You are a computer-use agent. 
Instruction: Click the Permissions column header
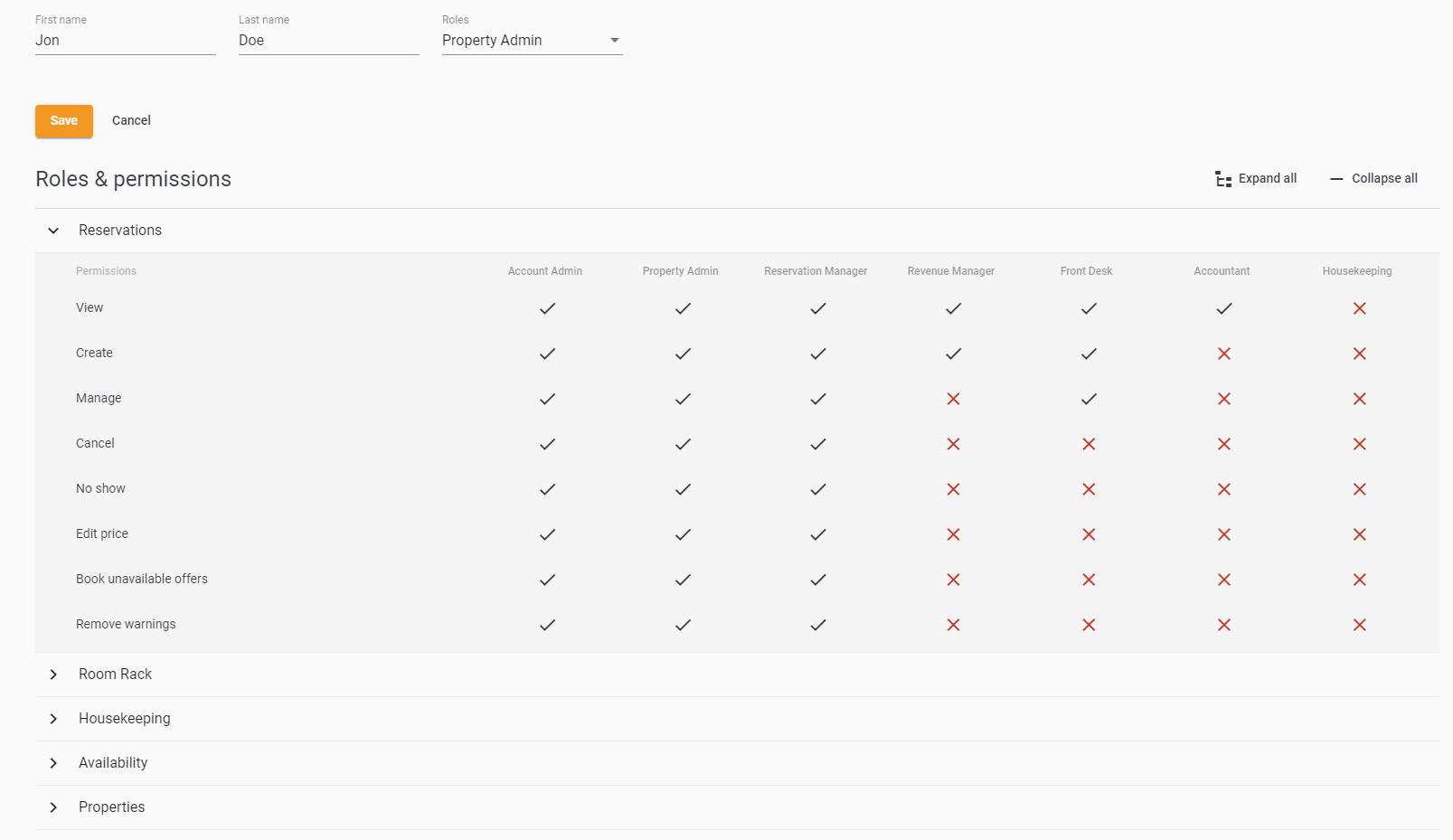pos(106,271)
